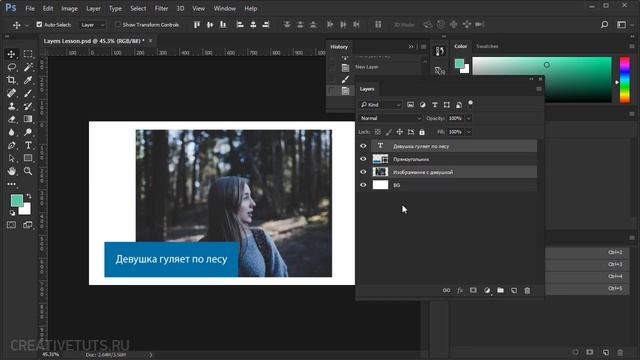The height and width of the screenshot is (360, 640).
Task: Select the Move tool in the toolbox
Action: point(11,54)
